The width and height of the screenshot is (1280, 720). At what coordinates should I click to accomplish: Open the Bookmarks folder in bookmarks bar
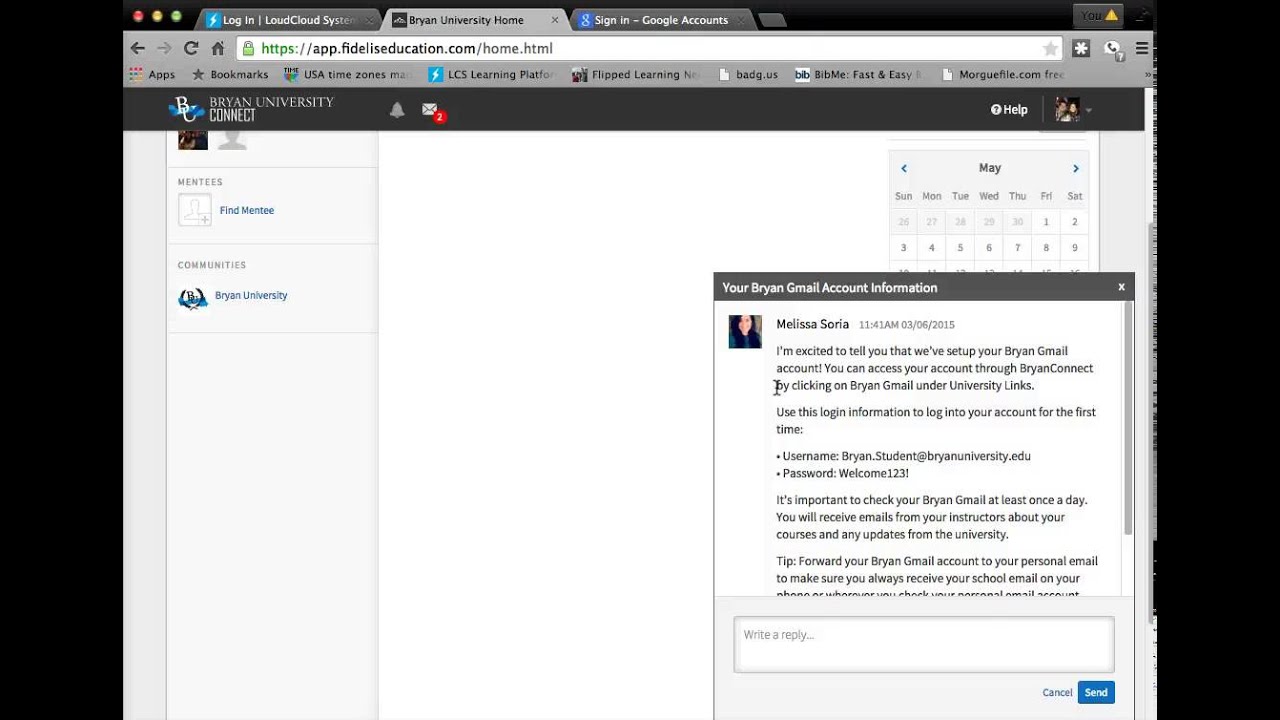tap(230, 74)
